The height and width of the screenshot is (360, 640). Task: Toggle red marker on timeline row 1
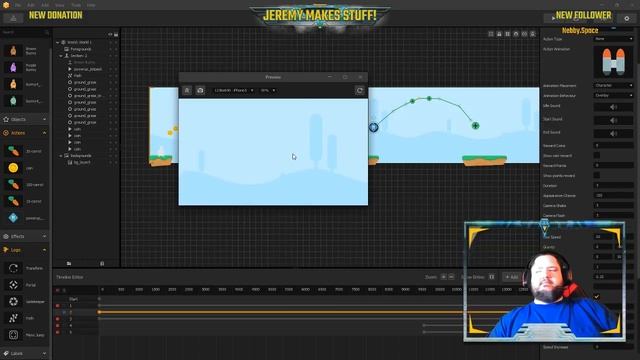[x=58, y=306]
